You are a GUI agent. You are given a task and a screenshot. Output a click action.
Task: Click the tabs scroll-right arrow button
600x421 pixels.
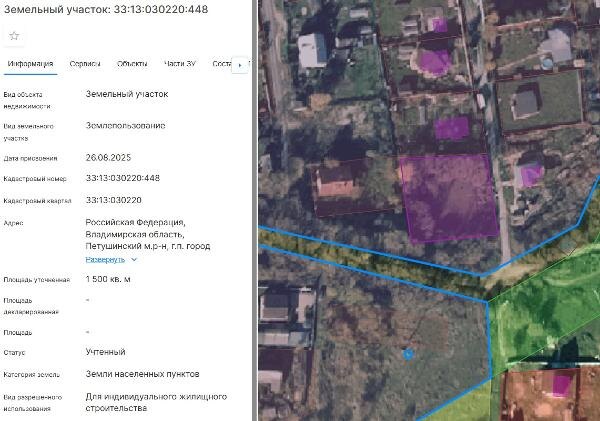coord(240,65)
